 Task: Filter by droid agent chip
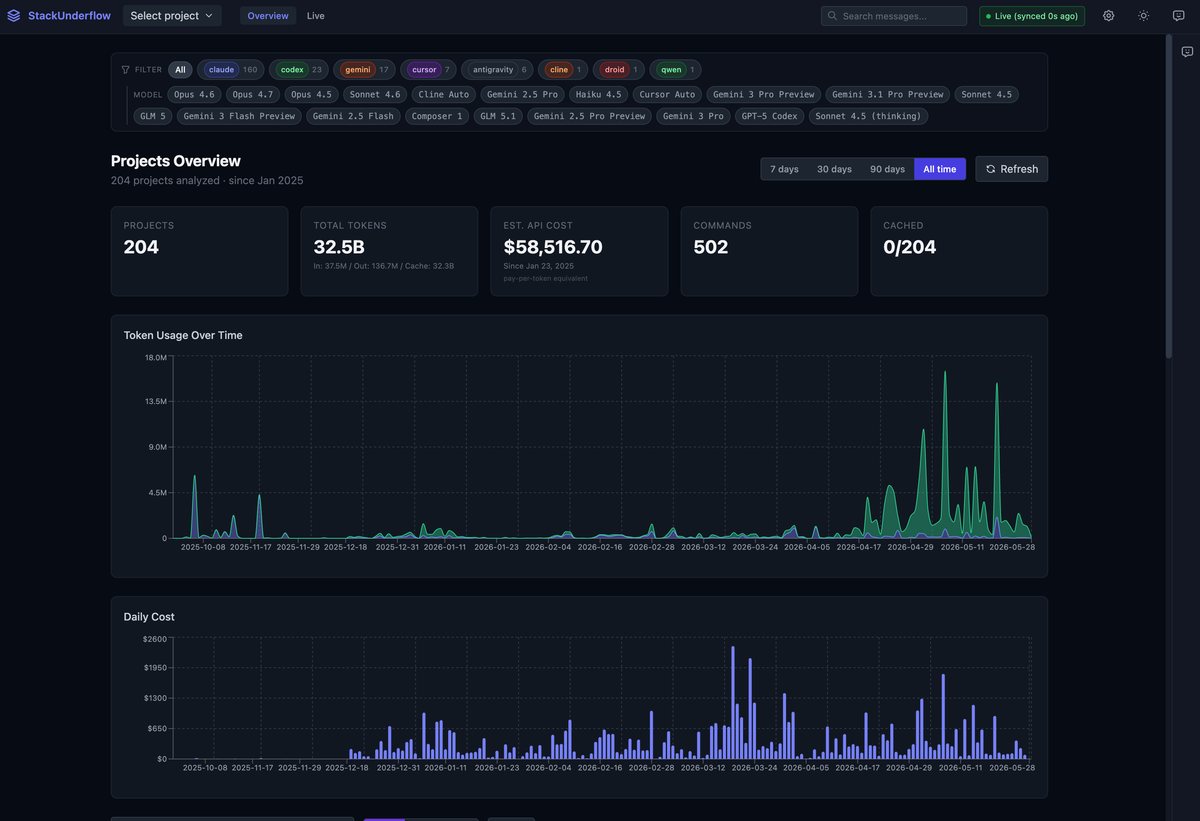[x=618, y=70]
